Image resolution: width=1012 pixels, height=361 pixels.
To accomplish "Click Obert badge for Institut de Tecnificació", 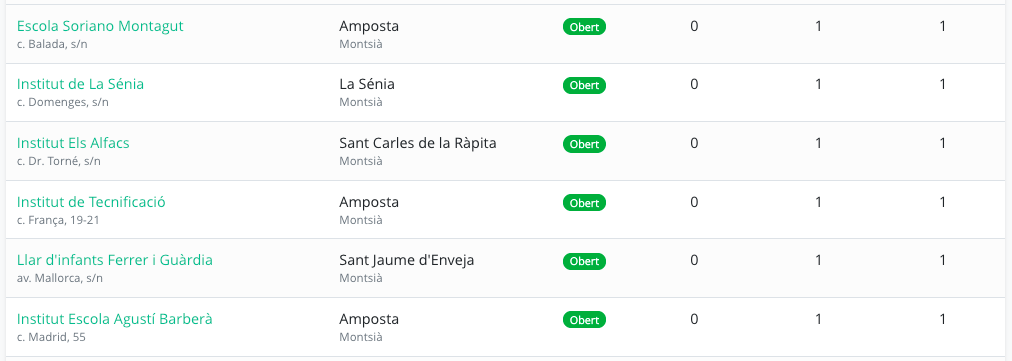I will click(585, 203).
